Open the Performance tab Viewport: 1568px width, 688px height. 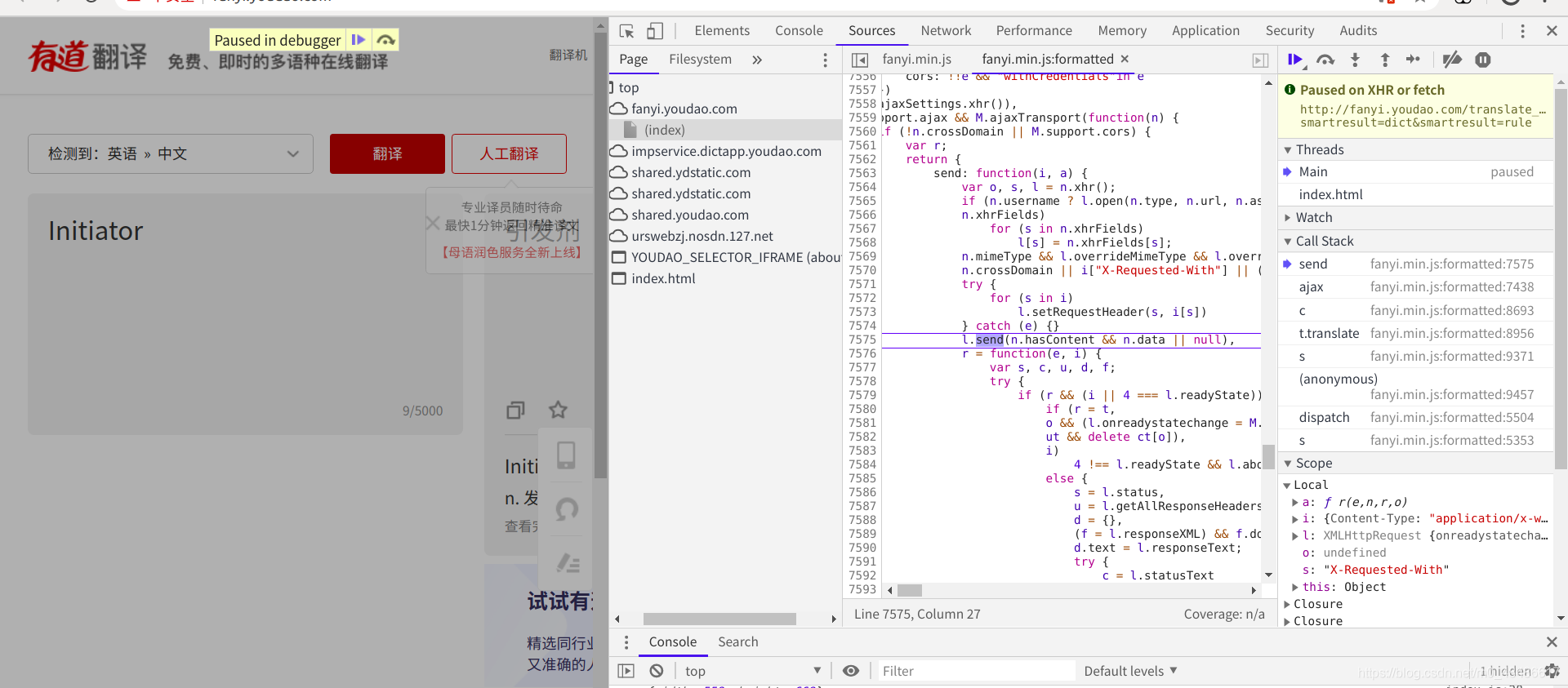[x=1034, y=31]
